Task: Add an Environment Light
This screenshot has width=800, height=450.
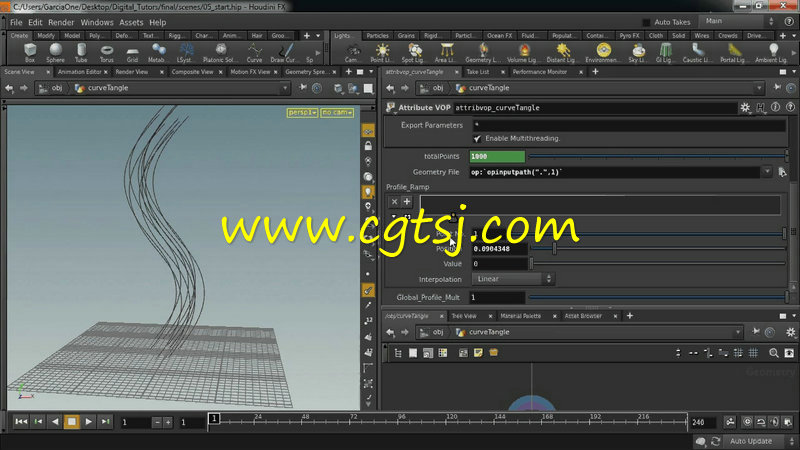Action: click(603, 52)
